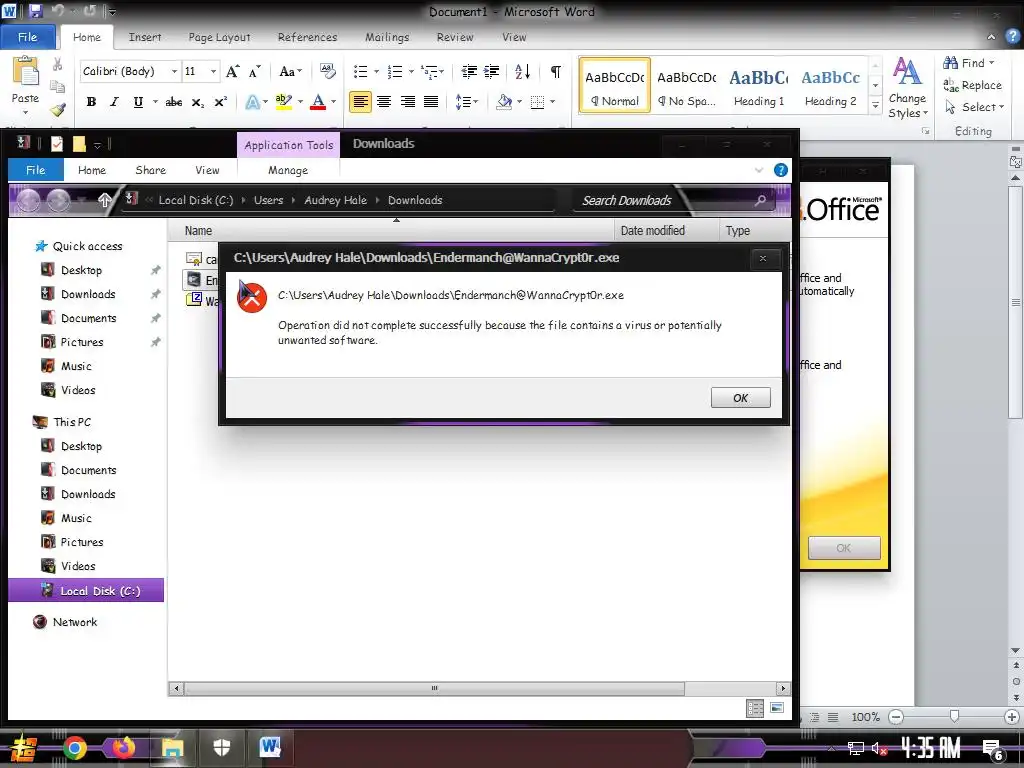Decrease indent in Word ribbon

tap(469, 71)
